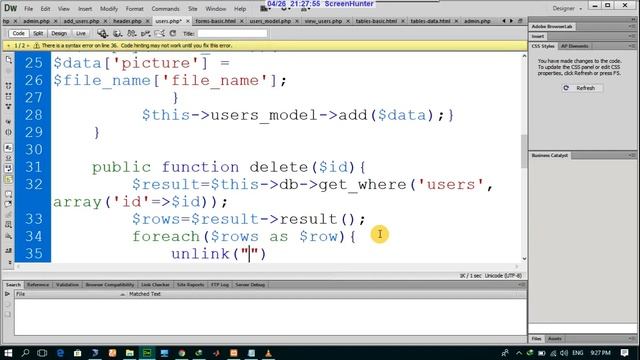Viewport: 640px width, 360px height.
Task: Click Refresh in the CSS Styles panel
Action: point(581,88)
